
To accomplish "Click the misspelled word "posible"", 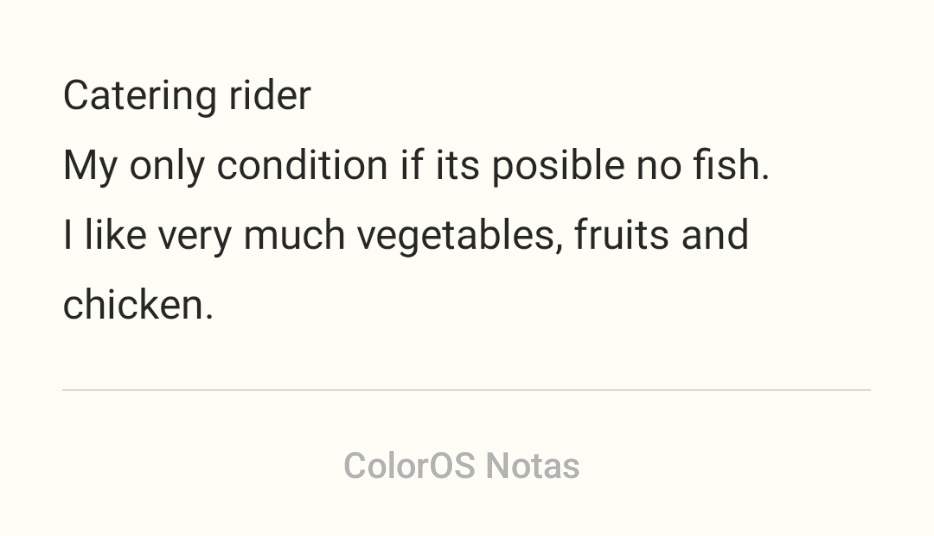I will pyautogui.click(x=558, y=165).
